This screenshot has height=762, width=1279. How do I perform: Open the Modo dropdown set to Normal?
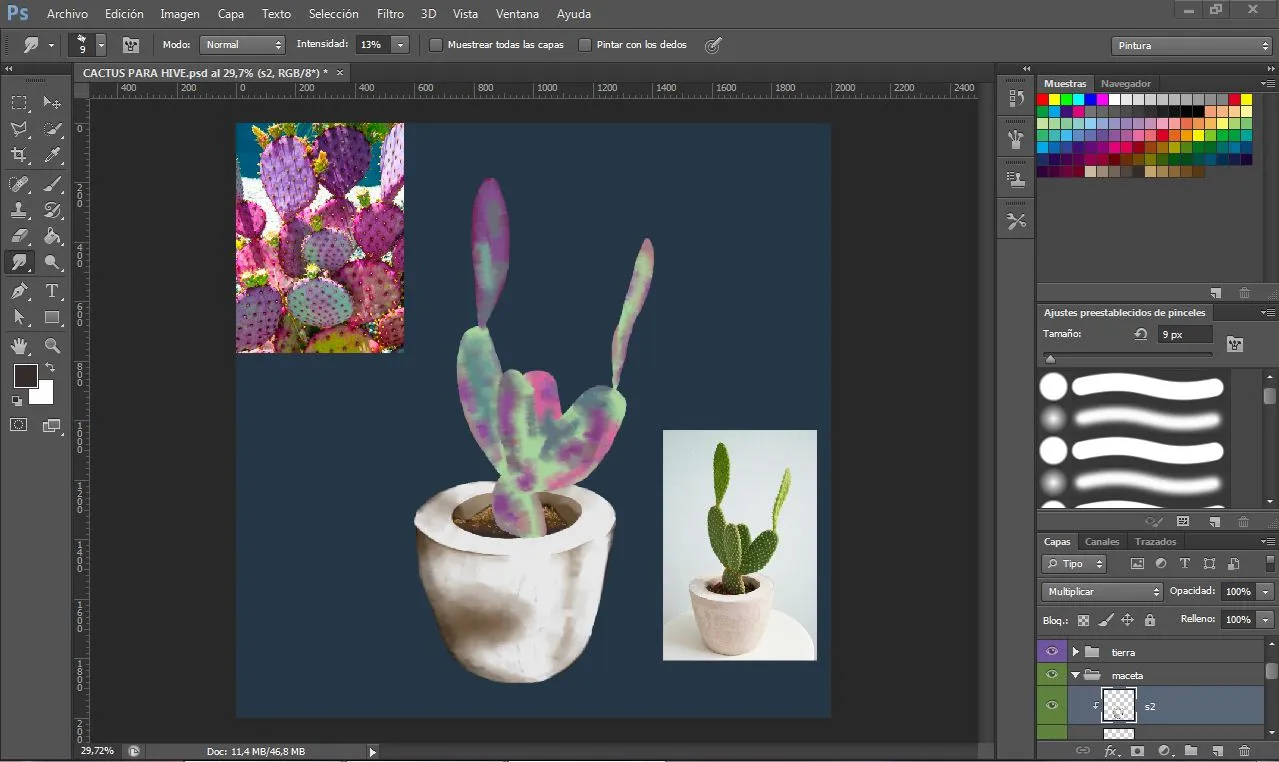coord(243,45)
